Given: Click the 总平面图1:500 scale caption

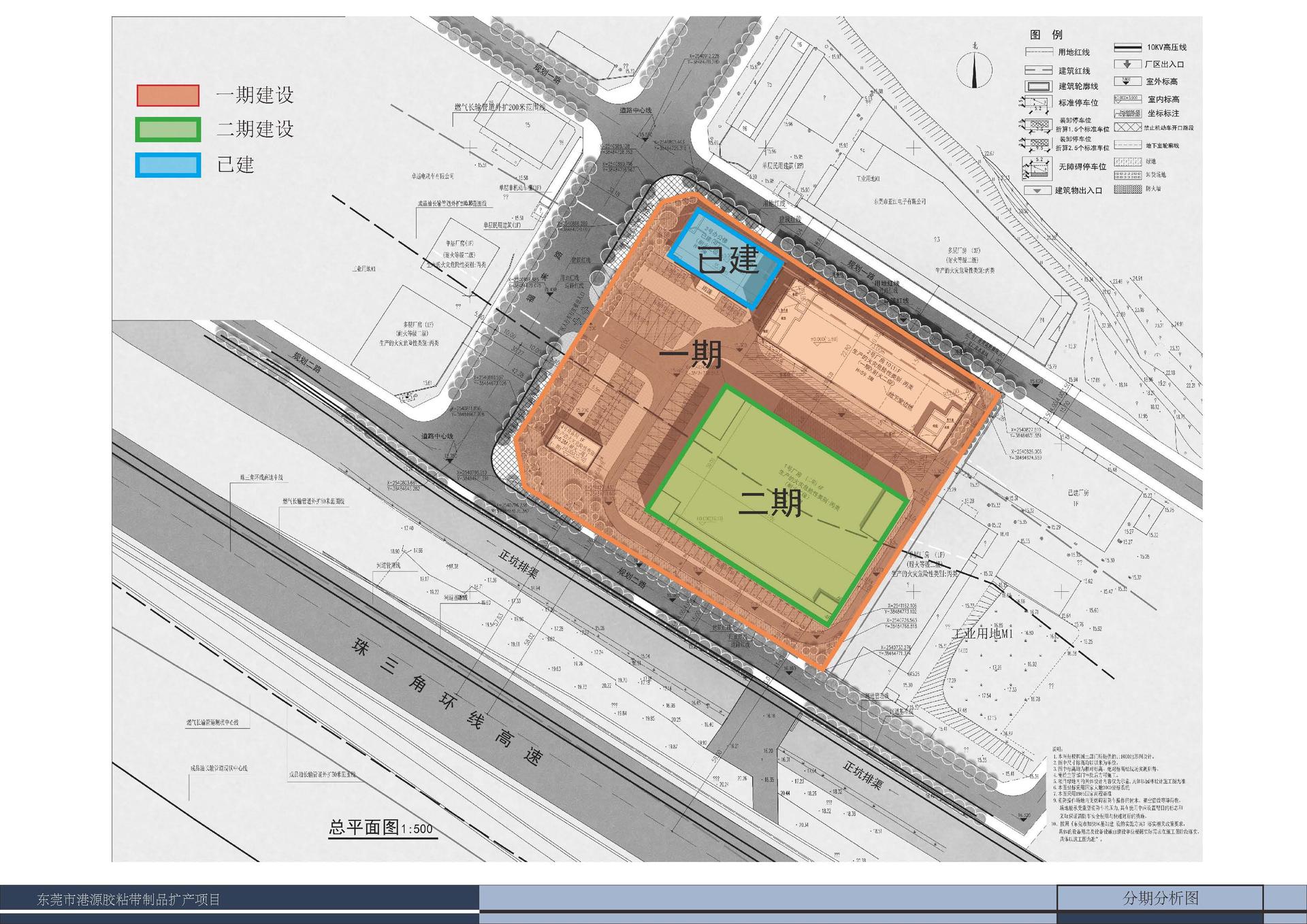Looking at the screenshot, I should point(381,827).
